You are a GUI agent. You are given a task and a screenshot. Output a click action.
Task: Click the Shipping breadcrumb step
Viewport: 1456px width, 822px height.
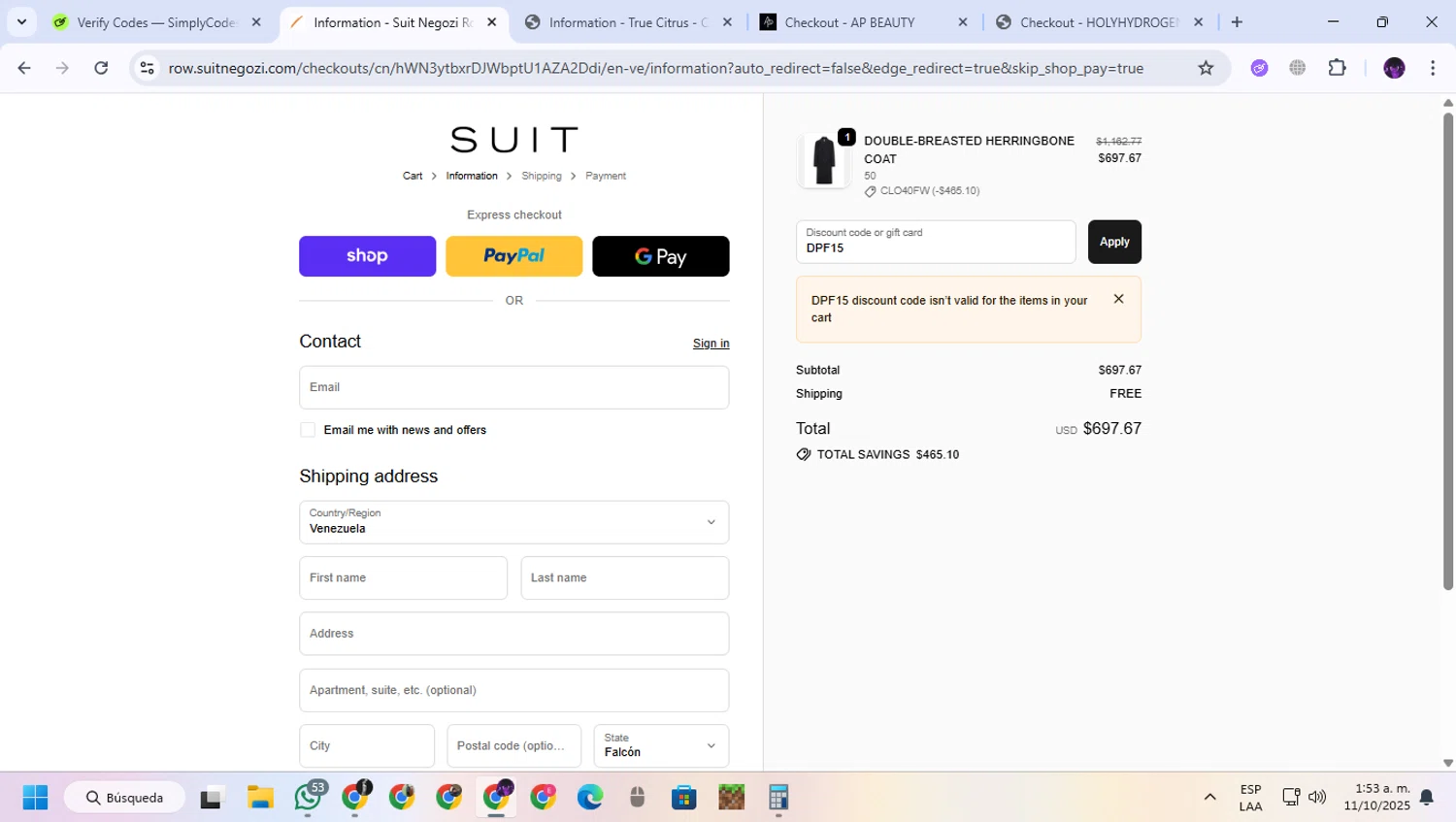(542, 176)
